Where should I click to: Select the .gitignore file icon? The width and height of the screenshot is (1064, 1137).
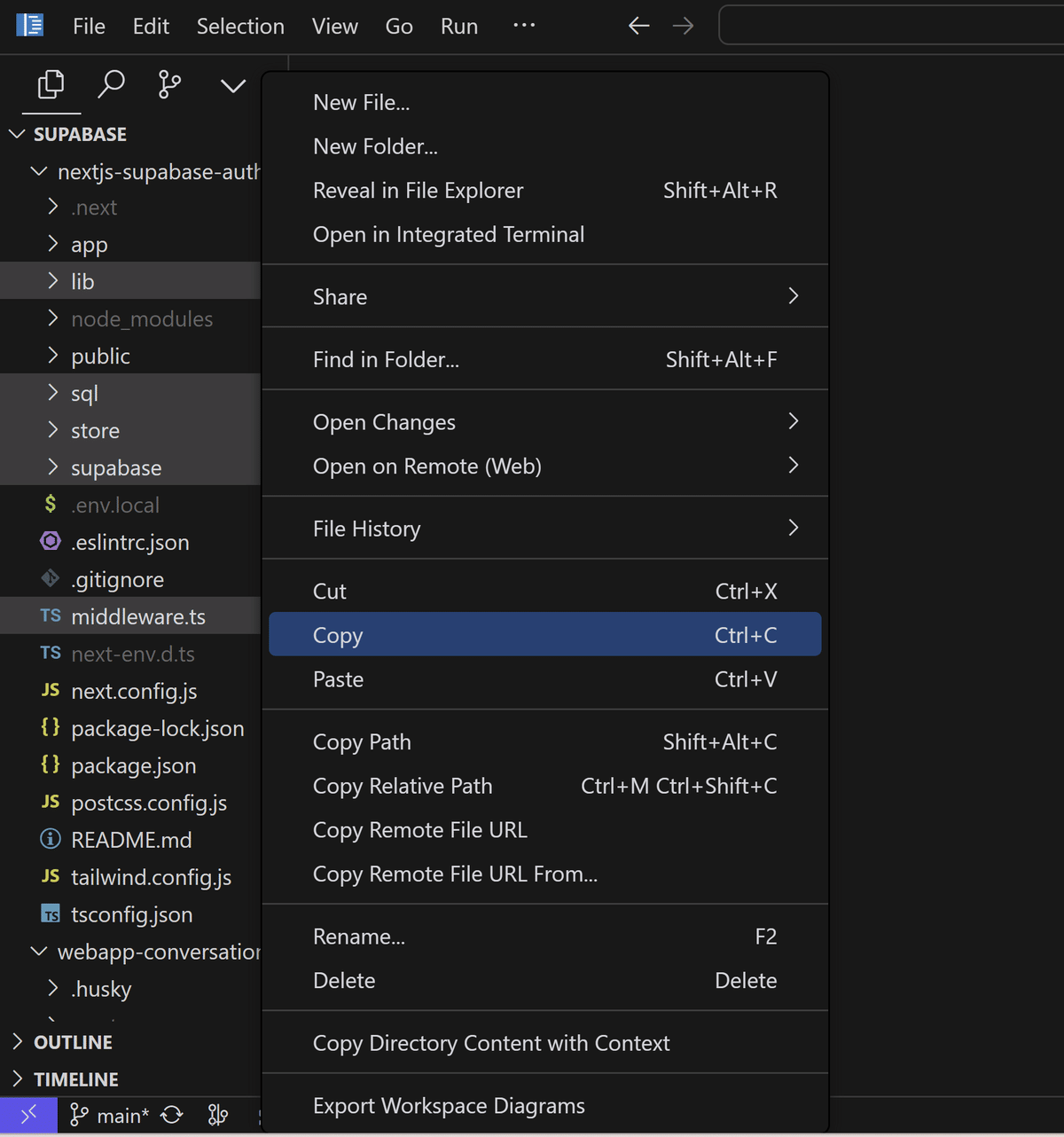(x=51, y=578)
